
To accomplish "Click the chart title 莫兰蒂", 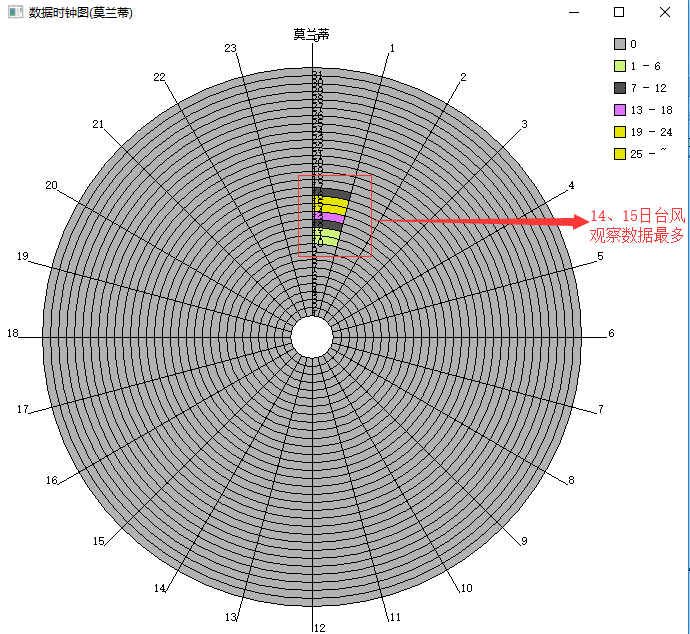I will [x=311, y=34].
